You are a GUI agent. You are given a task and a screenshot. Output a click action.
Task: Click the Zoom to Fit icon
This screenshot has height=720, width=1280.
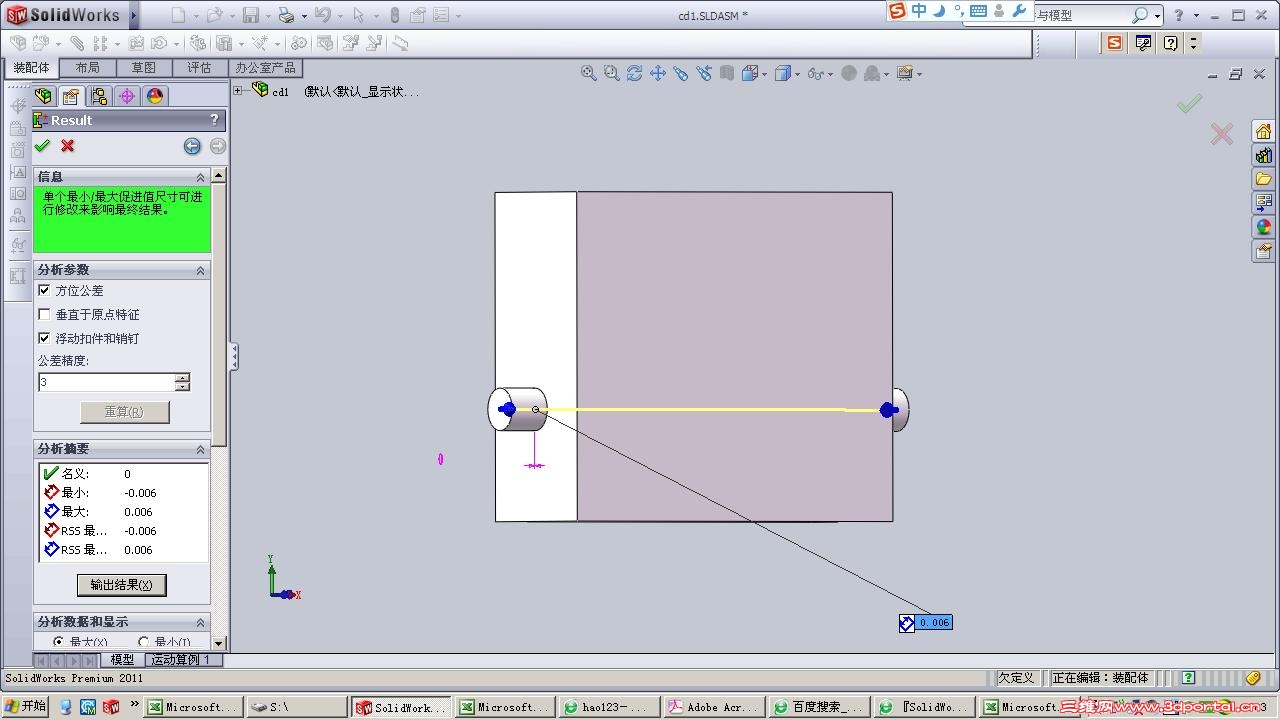pyautogui.click(x=589, y=73)
